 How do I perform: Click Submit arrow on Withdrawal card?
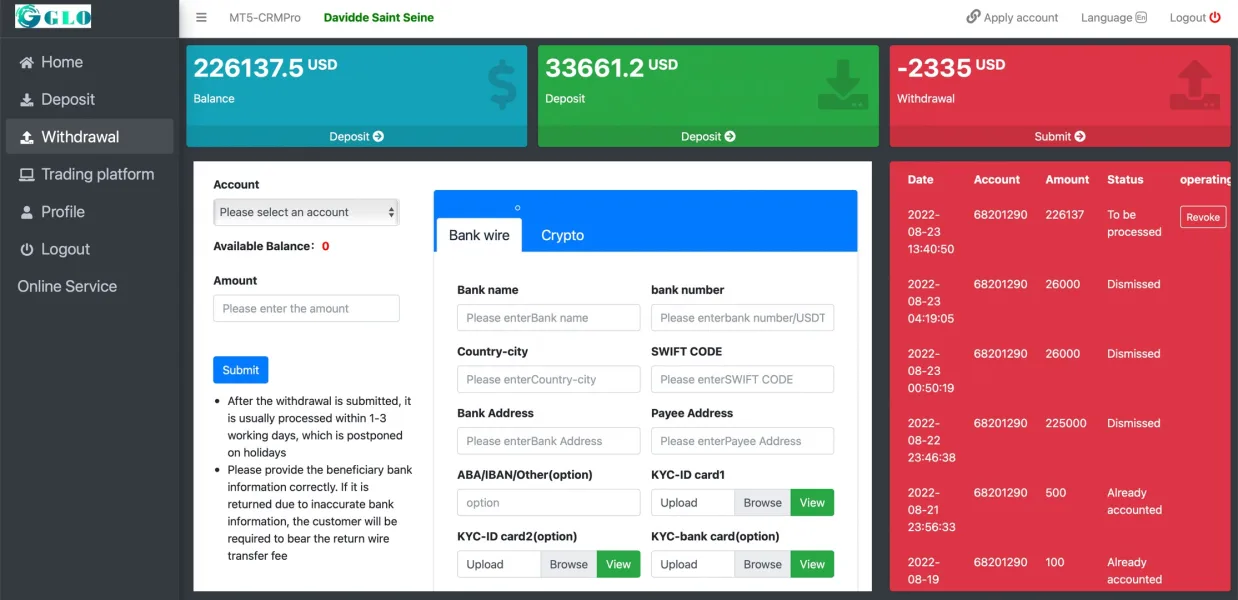[1059, 136]
